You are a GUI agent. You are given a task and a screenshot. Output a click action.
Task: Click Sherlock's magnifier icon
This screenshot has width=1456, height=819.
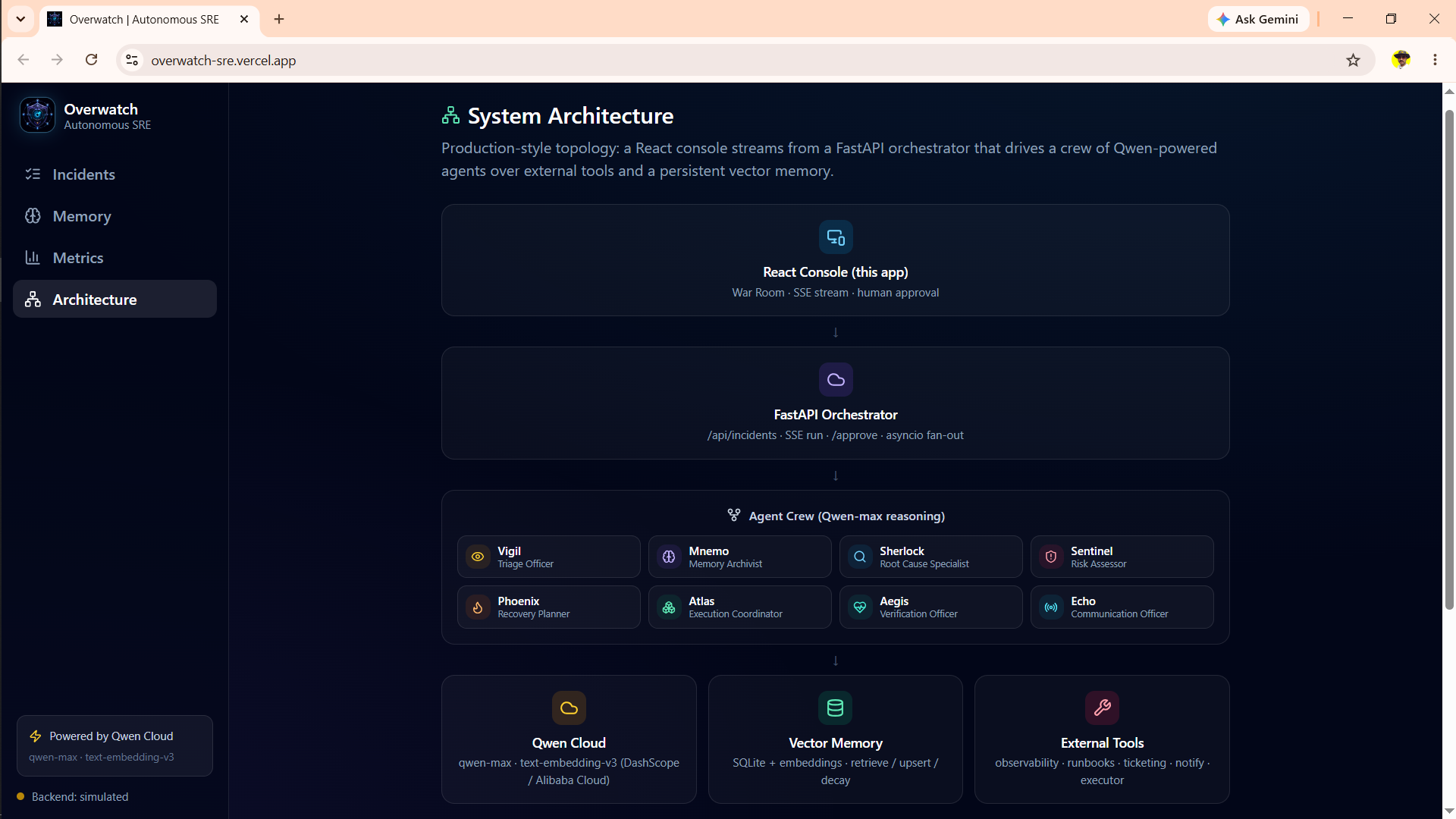[x=860, y=557]
